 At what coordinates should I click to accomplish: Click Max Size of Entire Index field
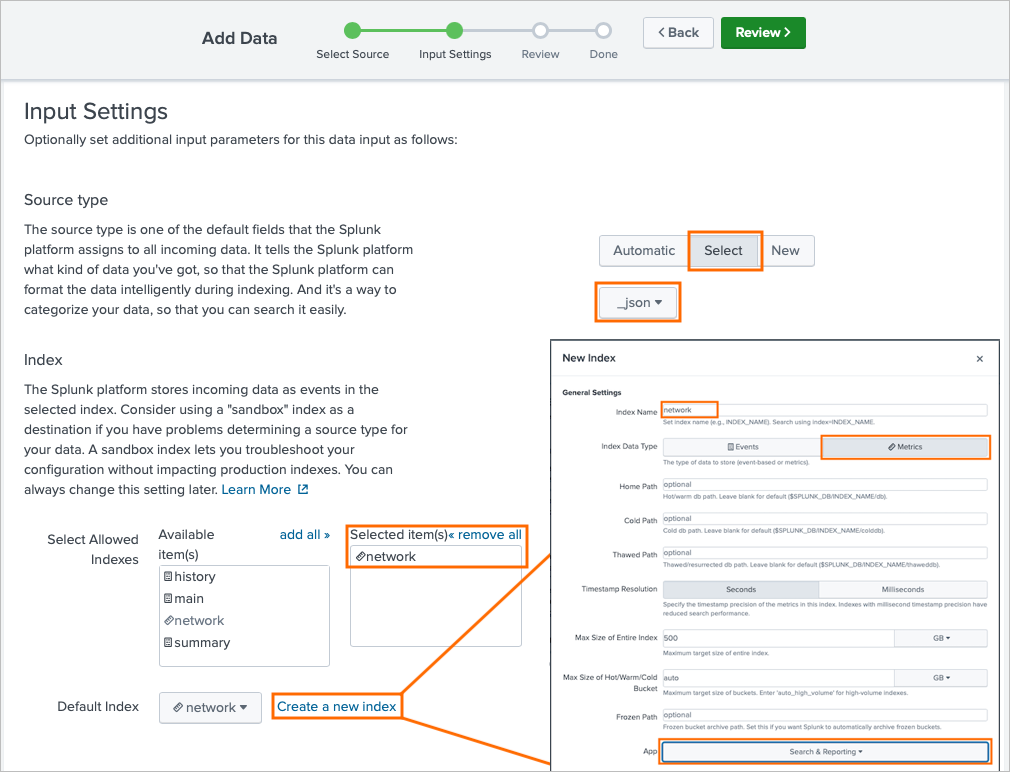779,638
